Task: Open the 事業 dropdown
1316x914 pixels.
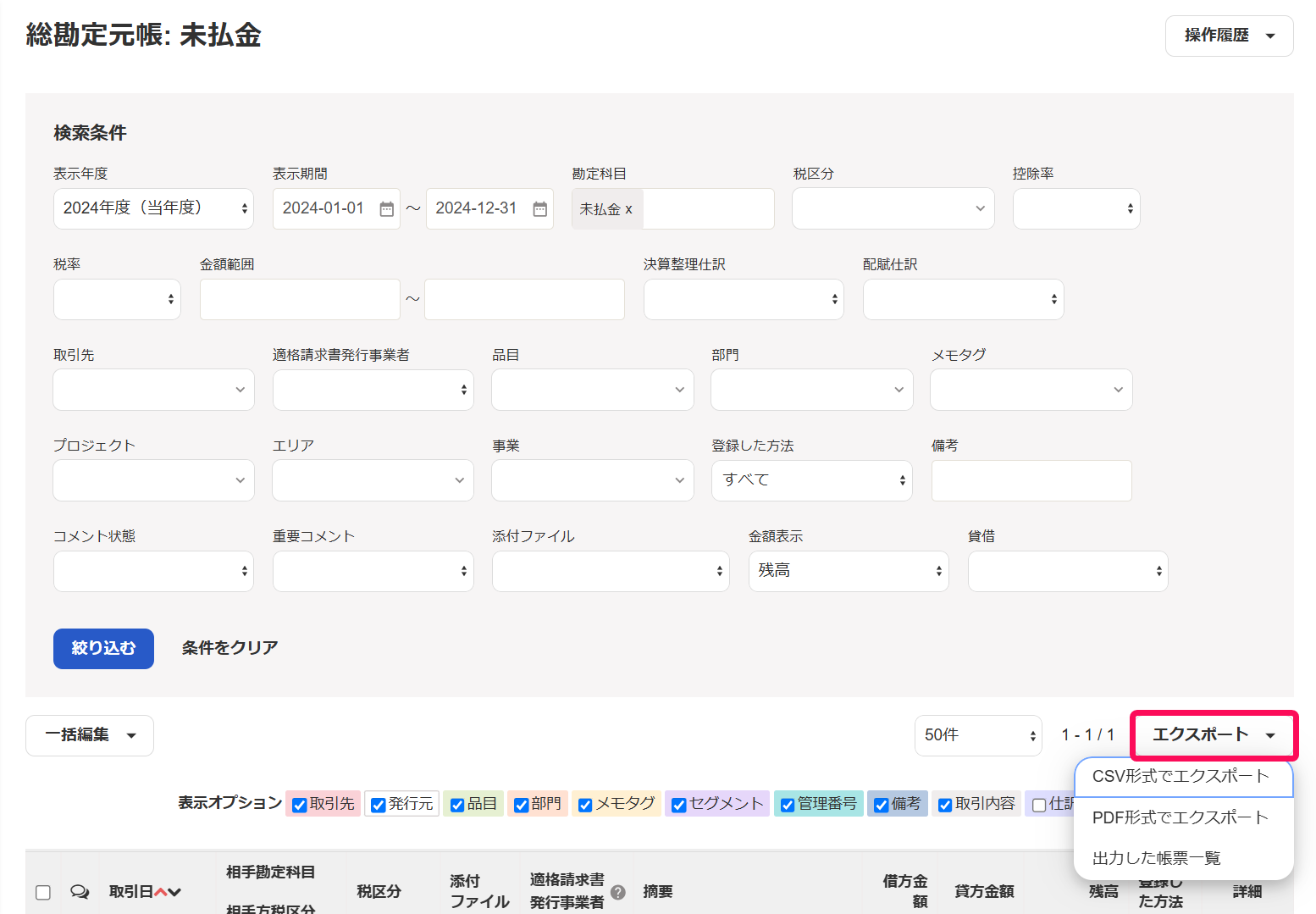Action: click(x=592, y=480)
